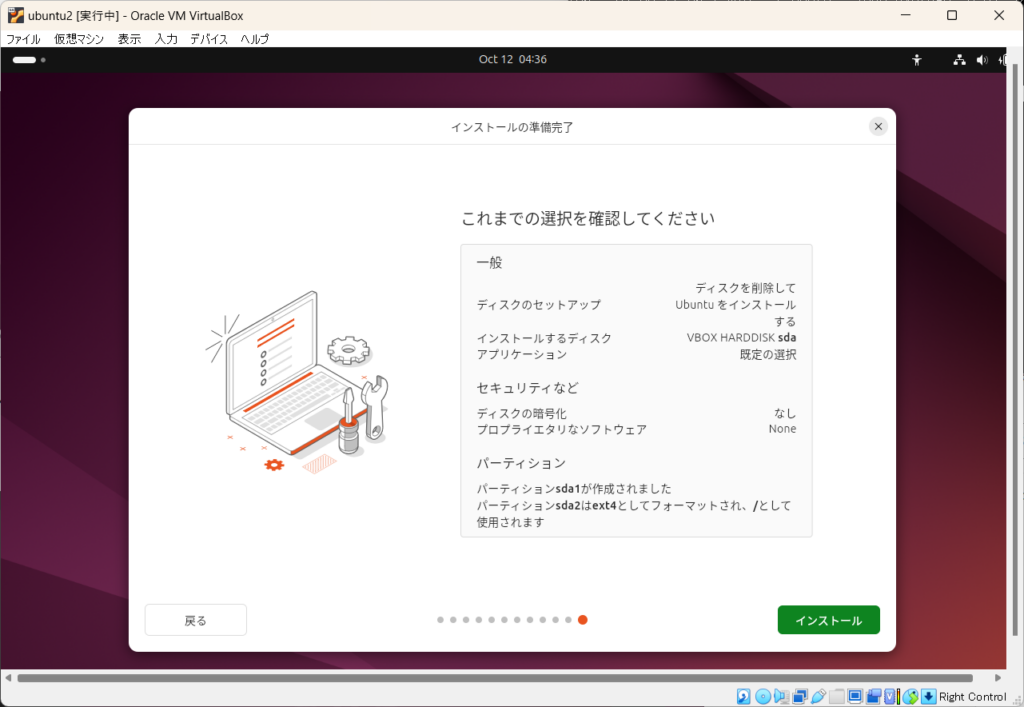The width and height of the screenshot is (1024, 707).
Task: Go back with the 戻る button
Action: (195, 620)
